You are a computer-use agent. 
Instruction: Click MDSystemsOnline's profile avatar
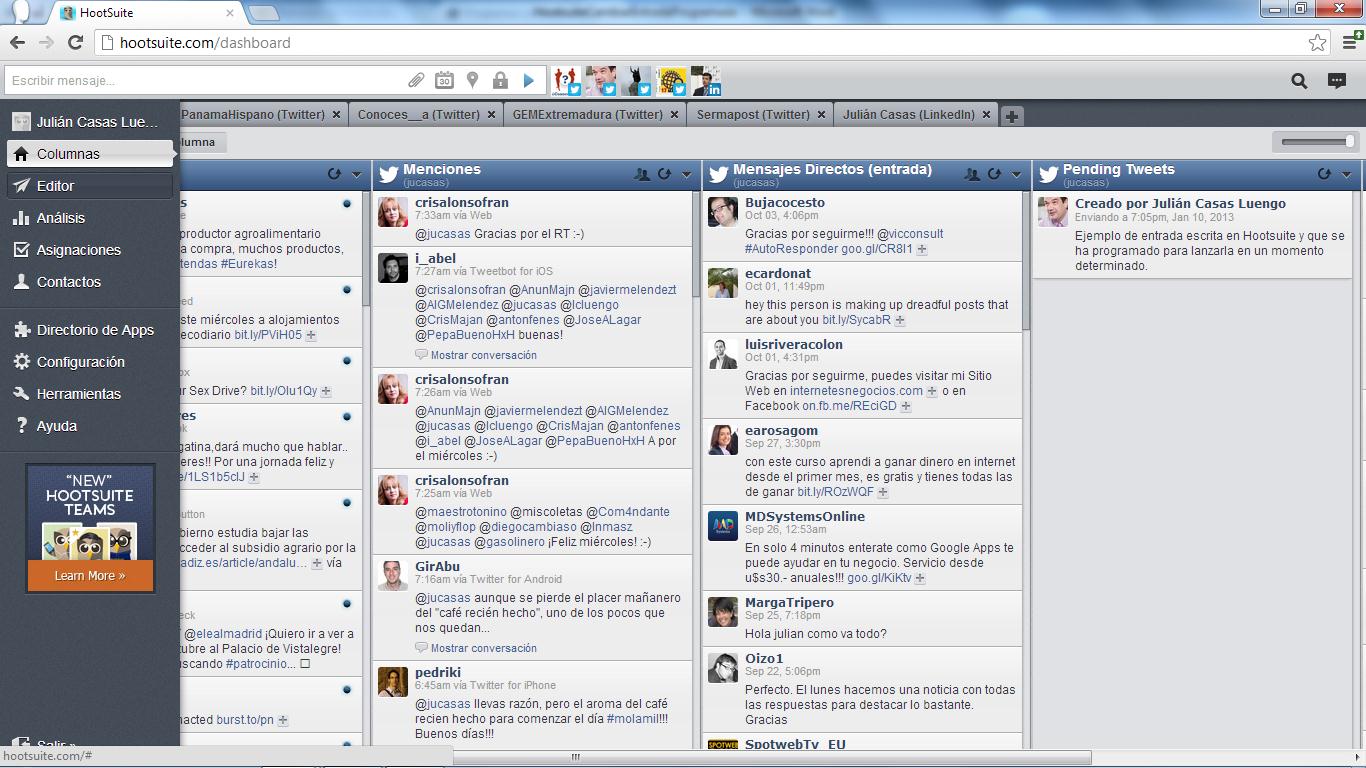pos(723,527)
